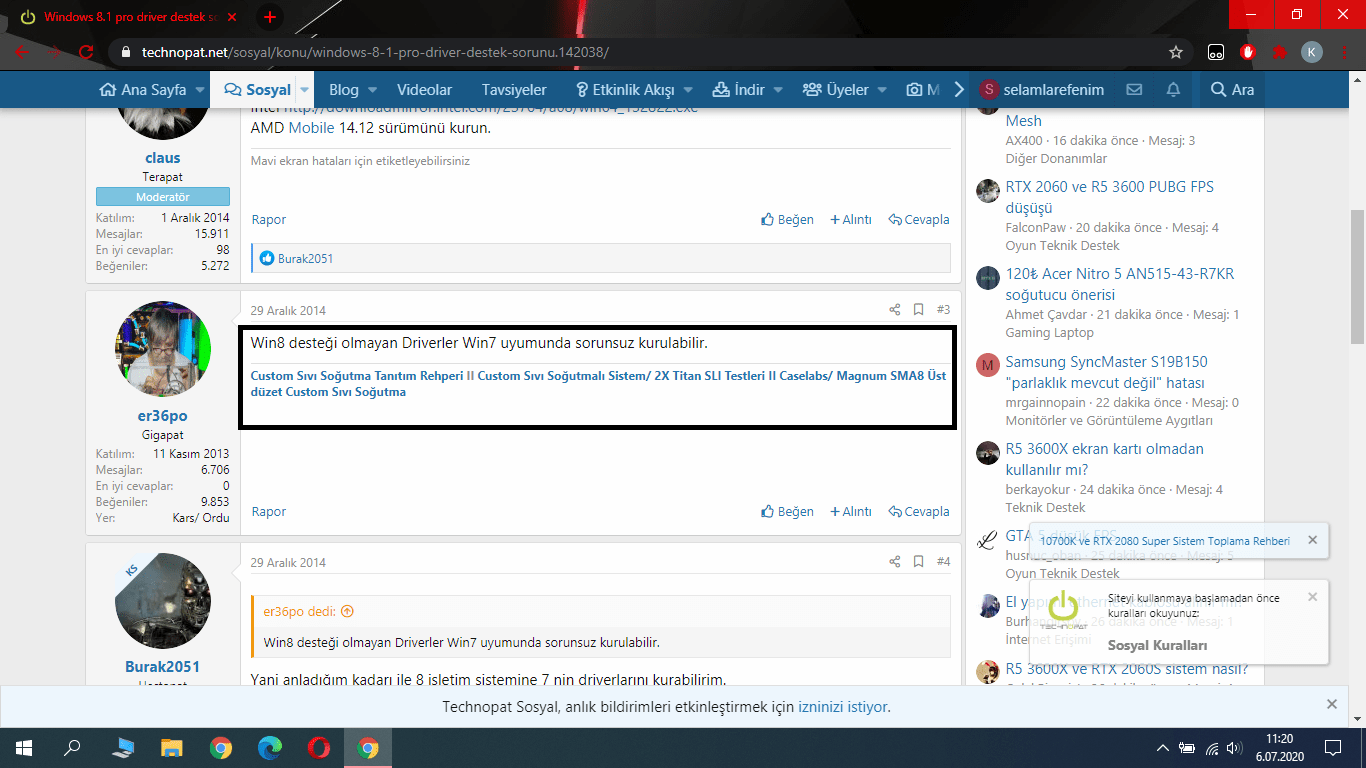This screenshot has width=1366, height=768.
Task: Open the Samsung SyncMaster S19B150 thread
Action: (1106, 372)
